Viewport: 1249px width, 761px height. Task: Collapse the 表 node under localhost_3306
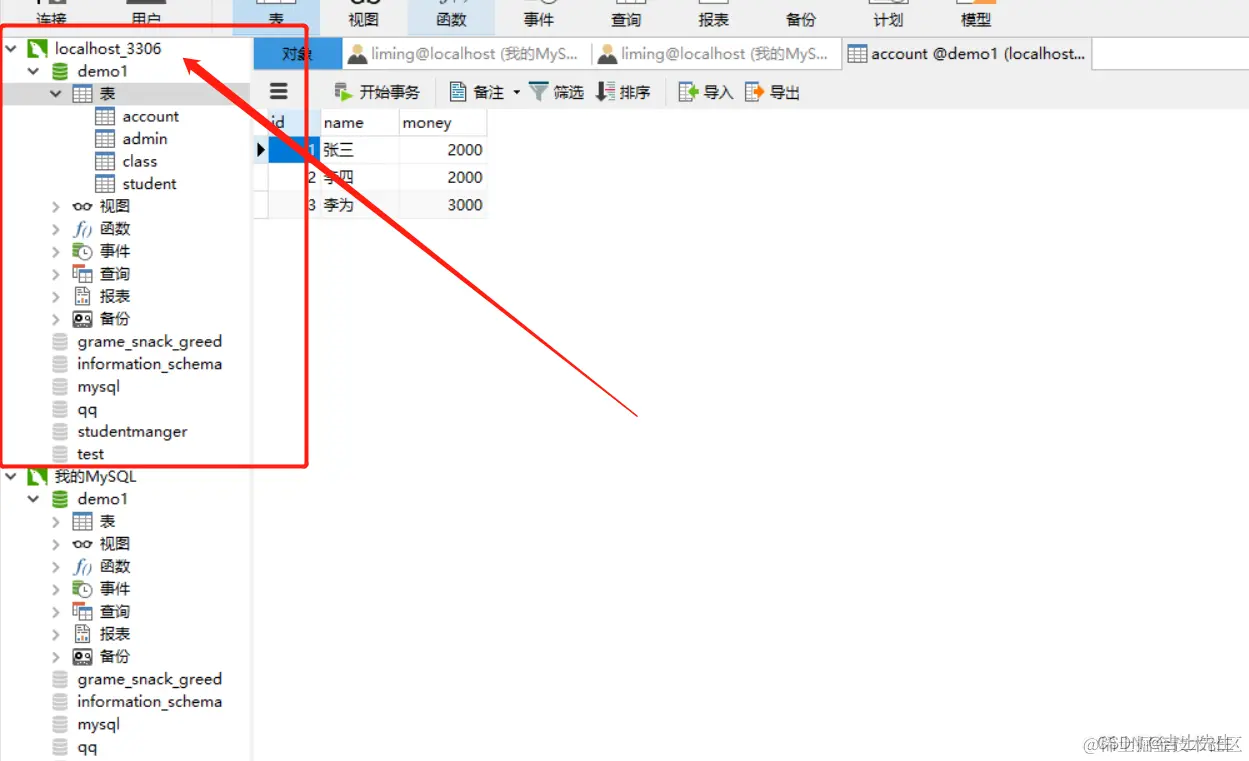coord(56,94)
